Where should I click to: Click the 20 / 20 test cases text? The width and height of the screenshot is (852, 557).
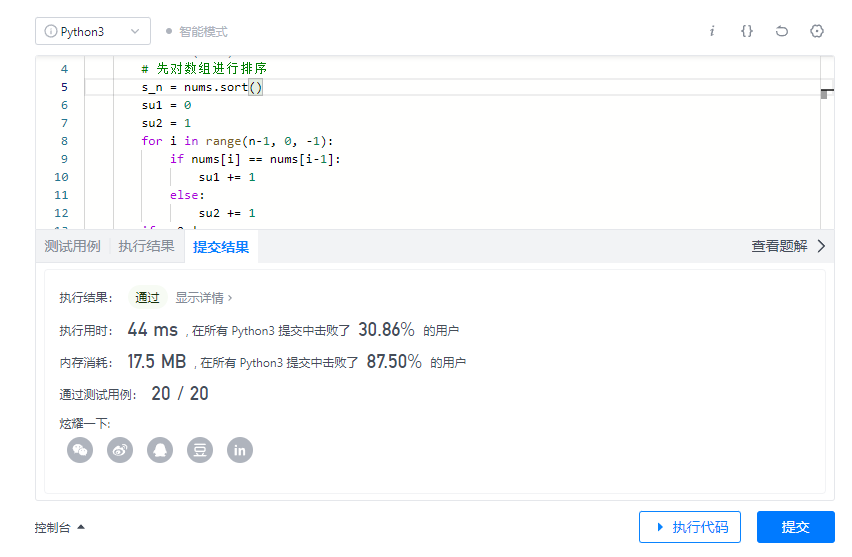(x=180, y=393)
